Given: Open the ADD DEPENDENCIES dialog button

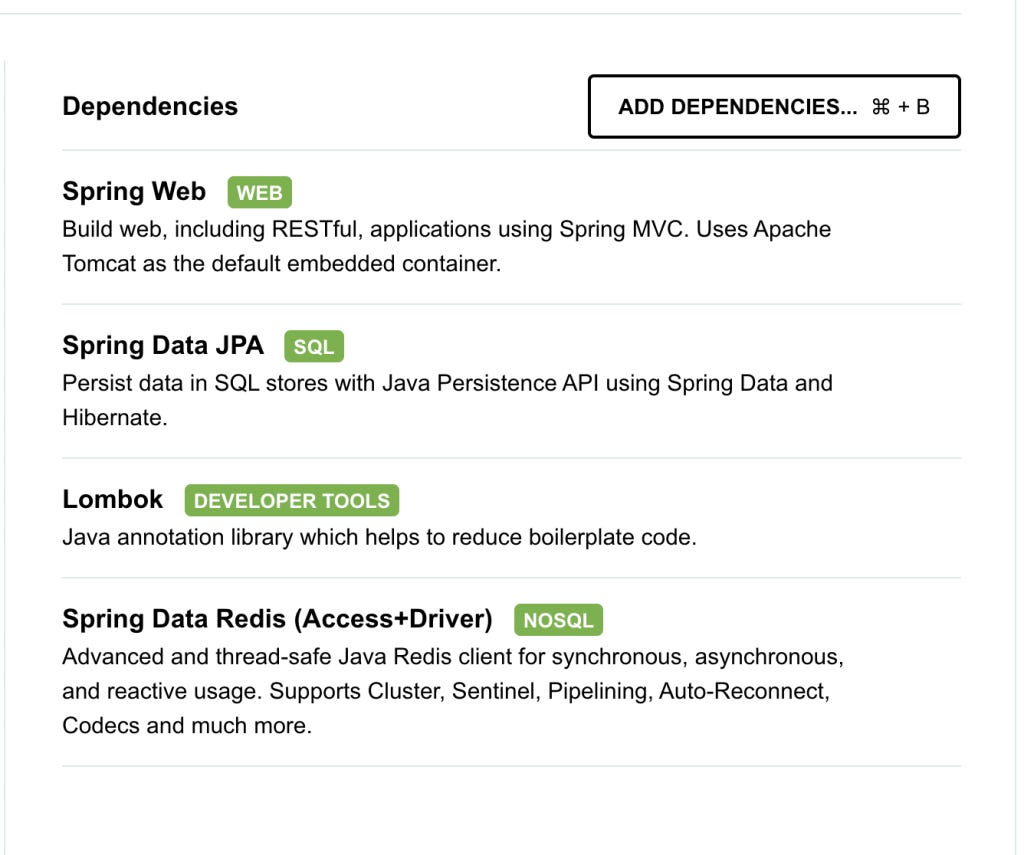Looking at the screenshot, I should (774, 106).
